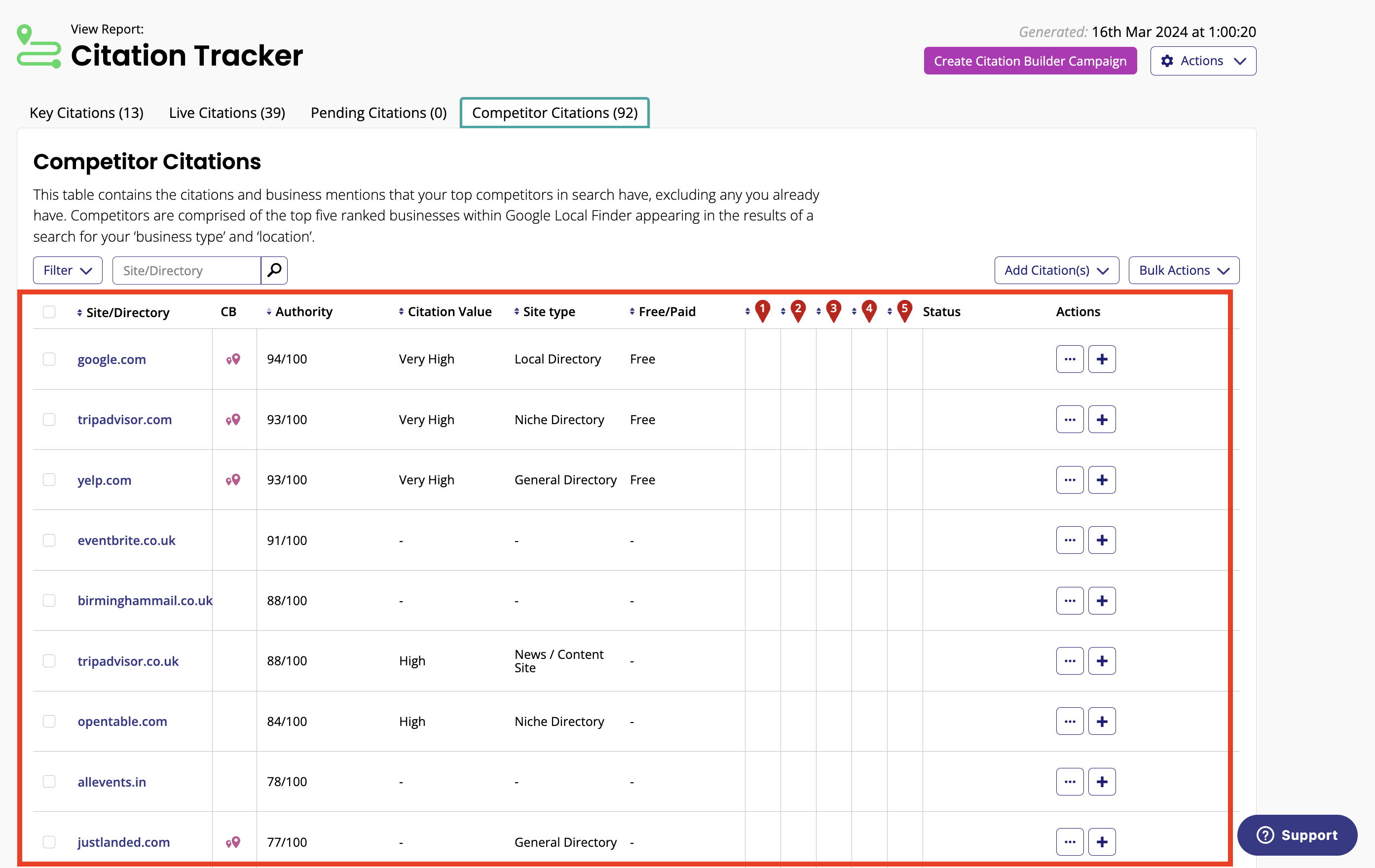
Task: Sort by competitor 2 pin column
Action: 792,311
